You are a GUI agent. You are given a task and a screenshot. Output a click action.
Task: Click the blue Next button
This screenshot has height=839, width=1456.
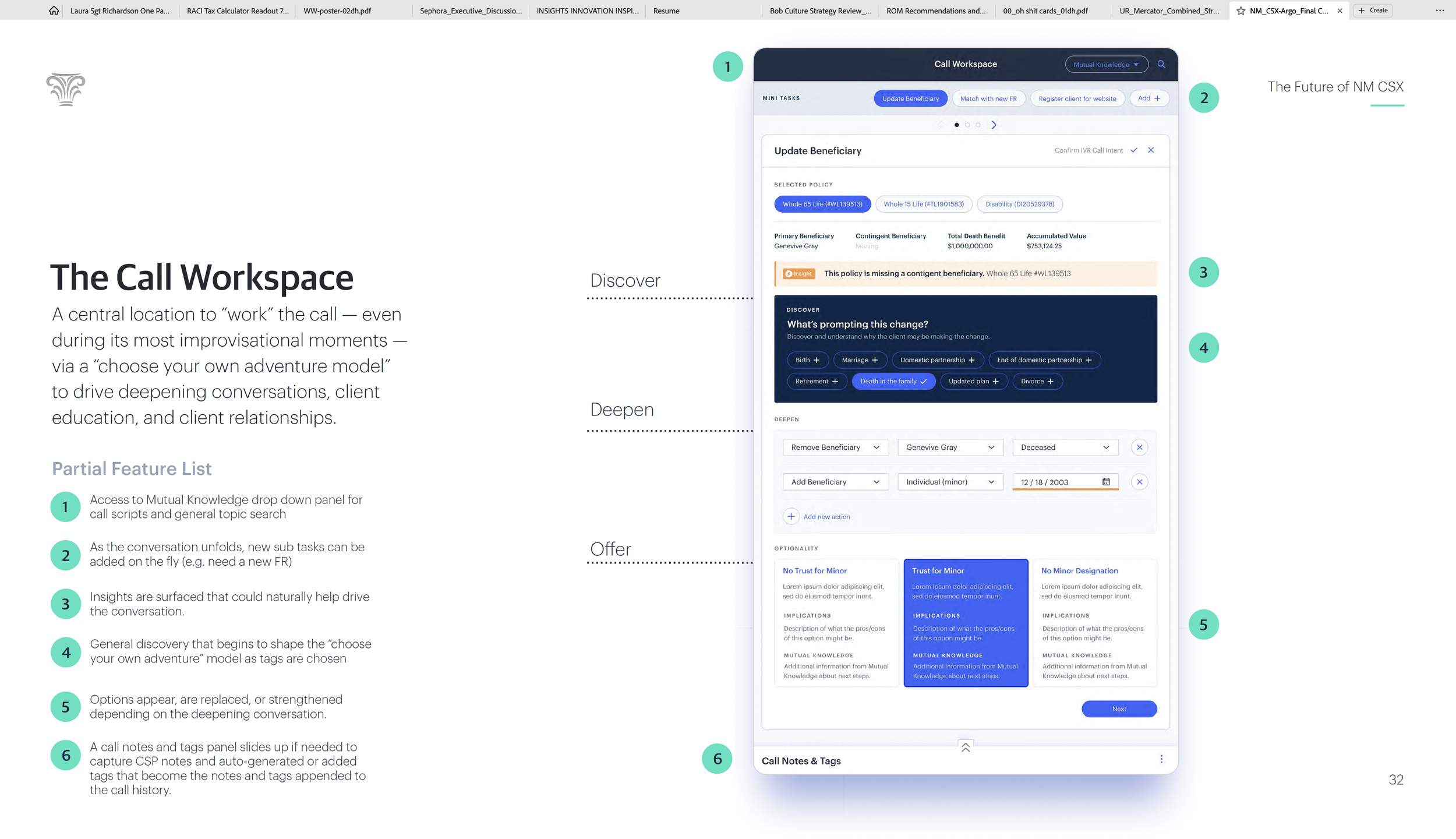1118,708
